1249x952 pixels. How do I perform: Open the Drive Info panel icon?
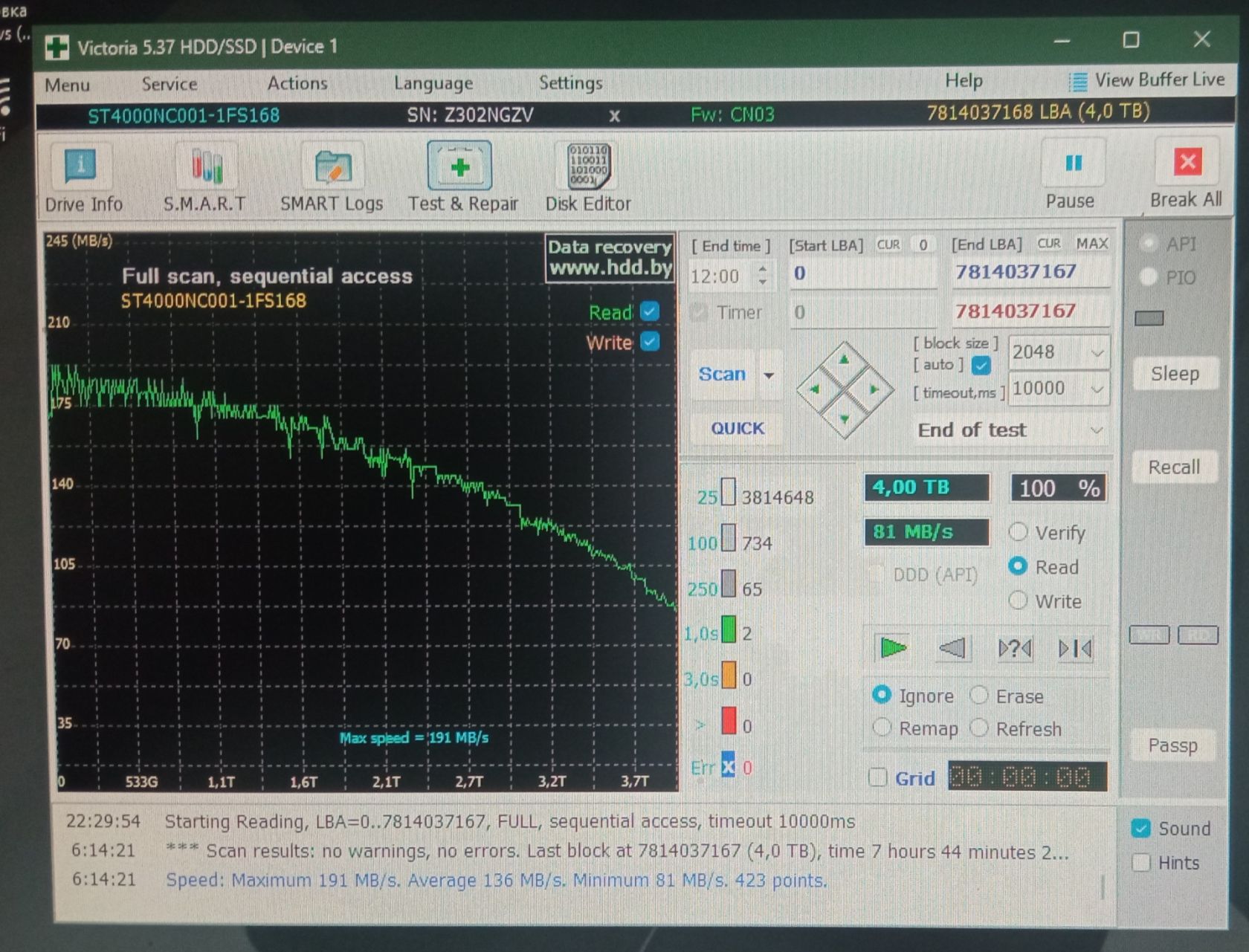[81, 166]
